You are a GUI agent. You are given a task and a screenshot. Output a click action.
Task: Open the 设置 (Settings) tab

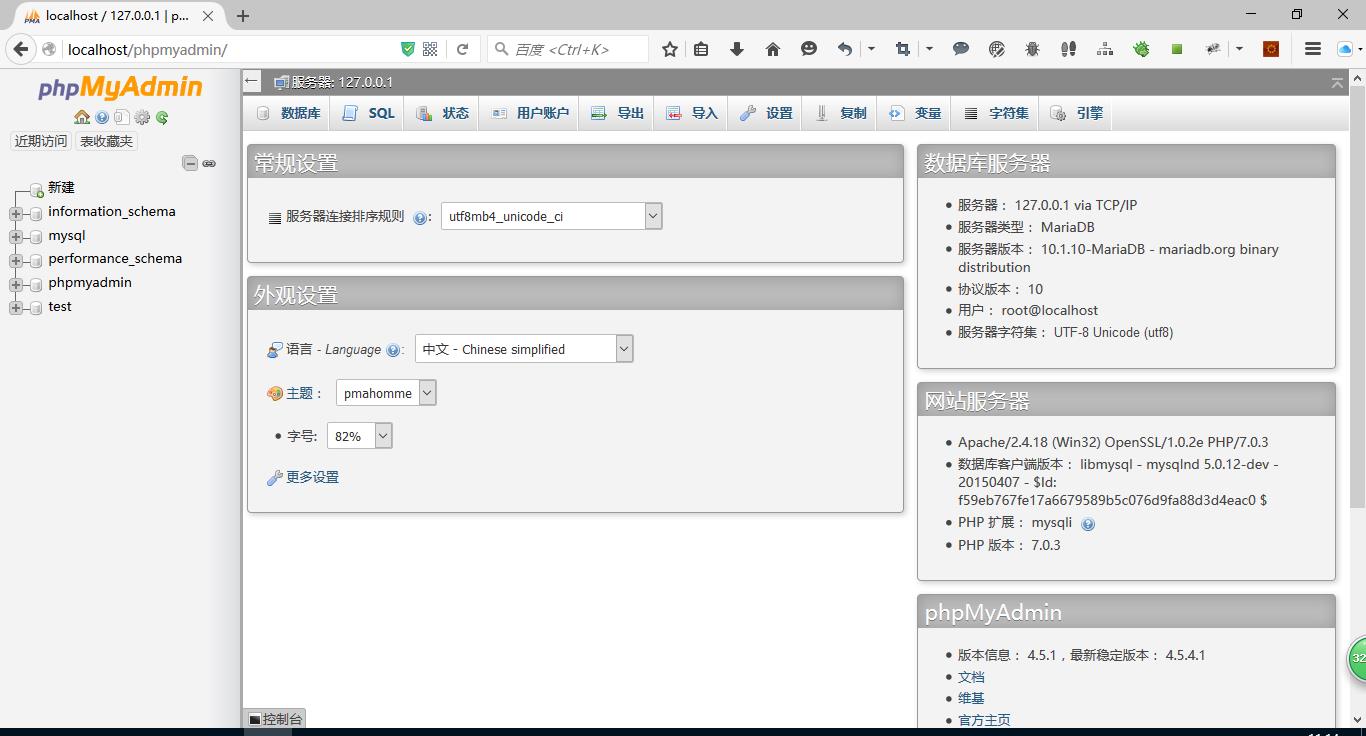[766, 113]
